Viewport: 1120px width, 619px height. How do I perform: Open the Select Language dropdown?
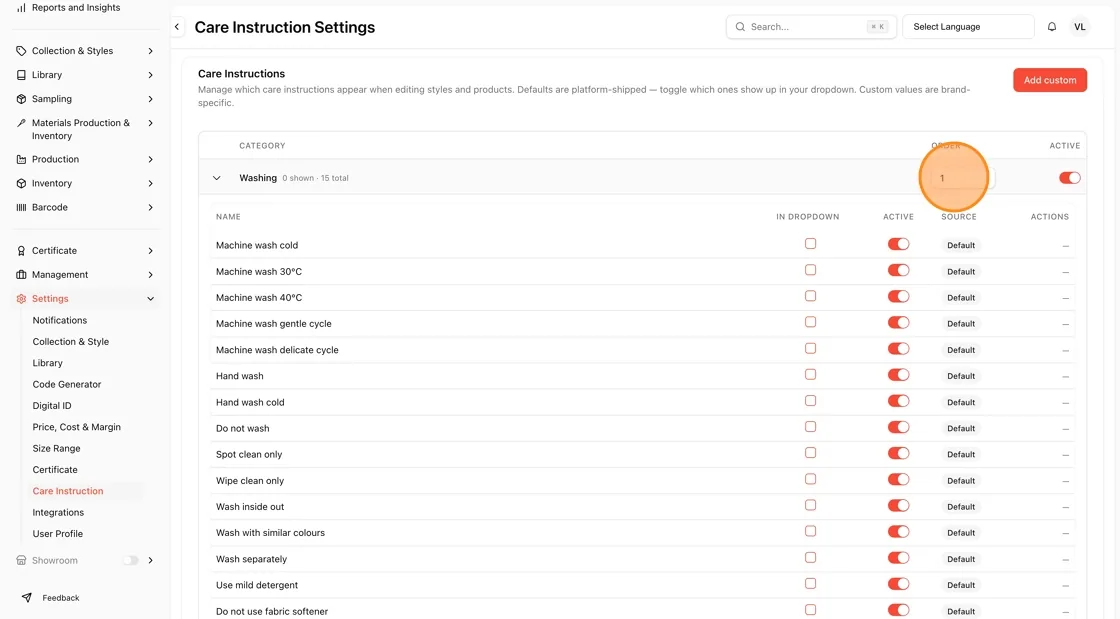968,26
